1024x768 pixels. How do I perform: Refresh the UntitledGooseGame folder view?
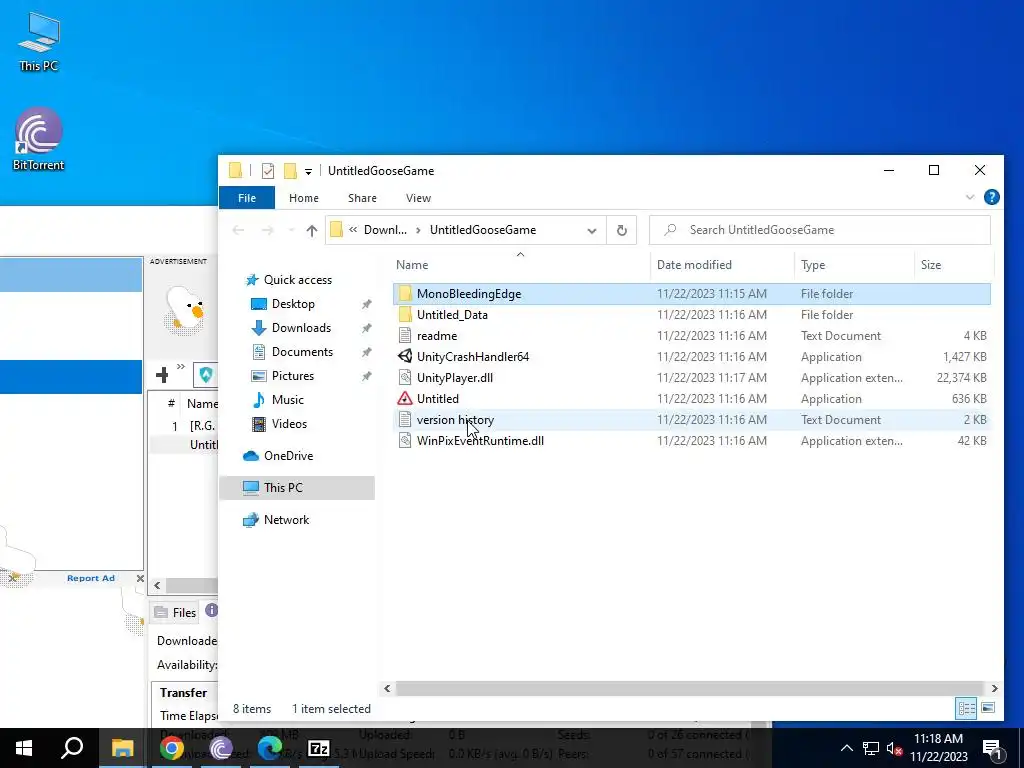622,230
